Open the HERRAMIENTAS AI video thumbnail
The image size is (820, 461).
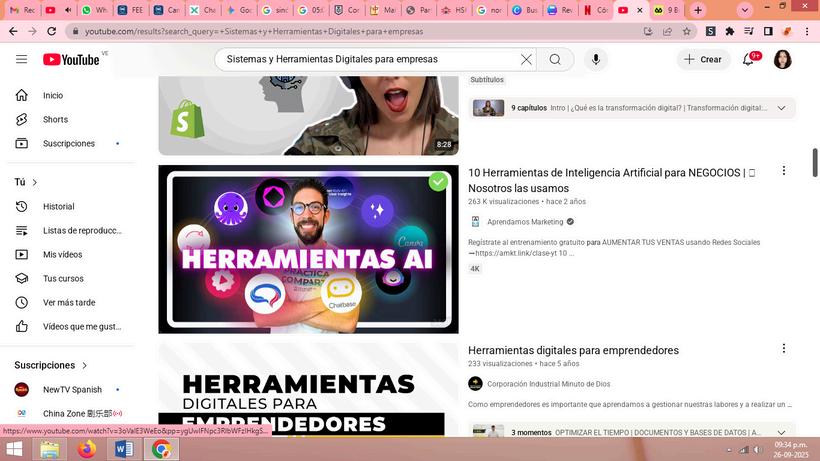[x=309, y=249]
